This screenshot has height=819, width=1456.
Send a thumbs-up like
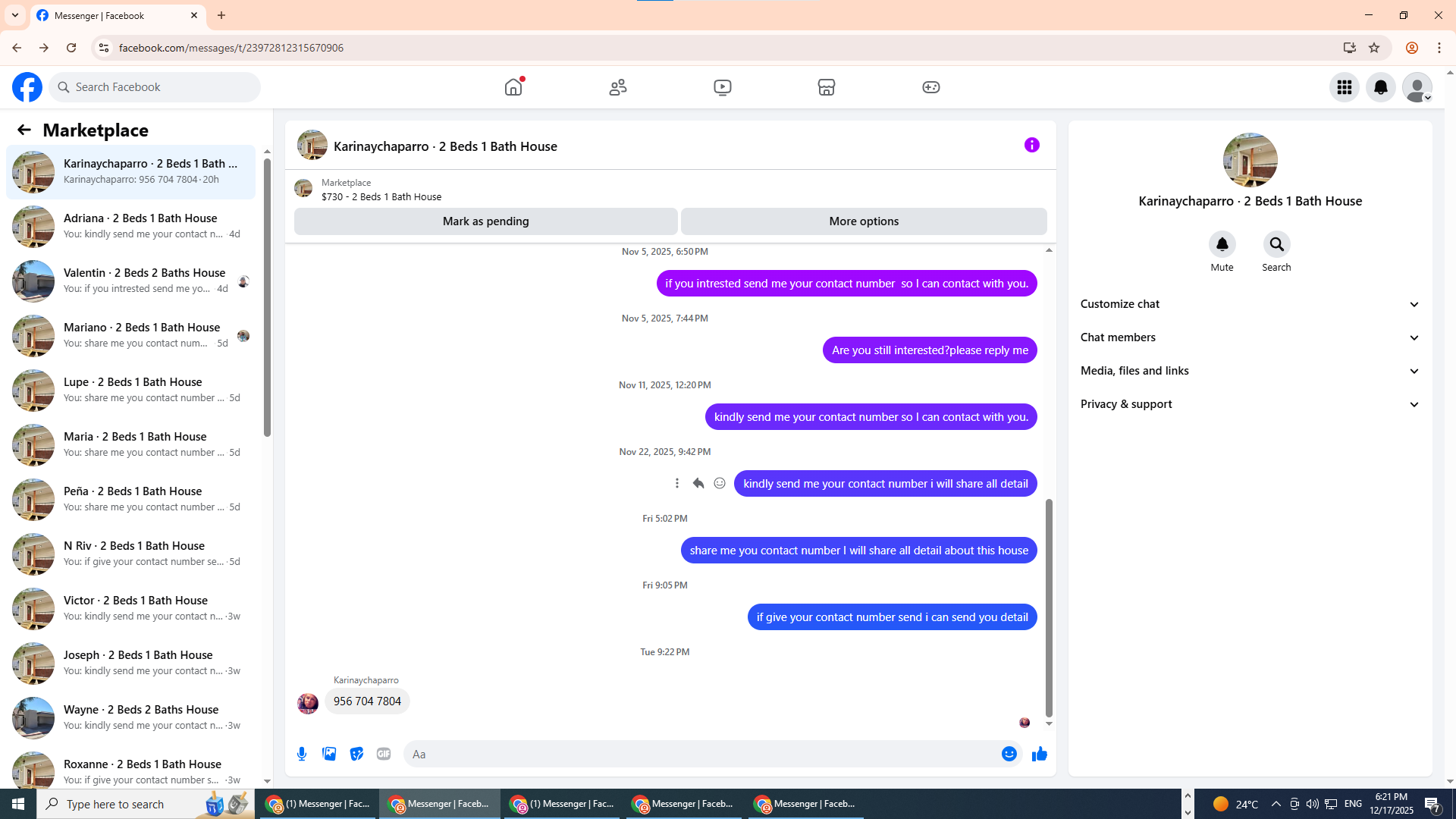1039,754
